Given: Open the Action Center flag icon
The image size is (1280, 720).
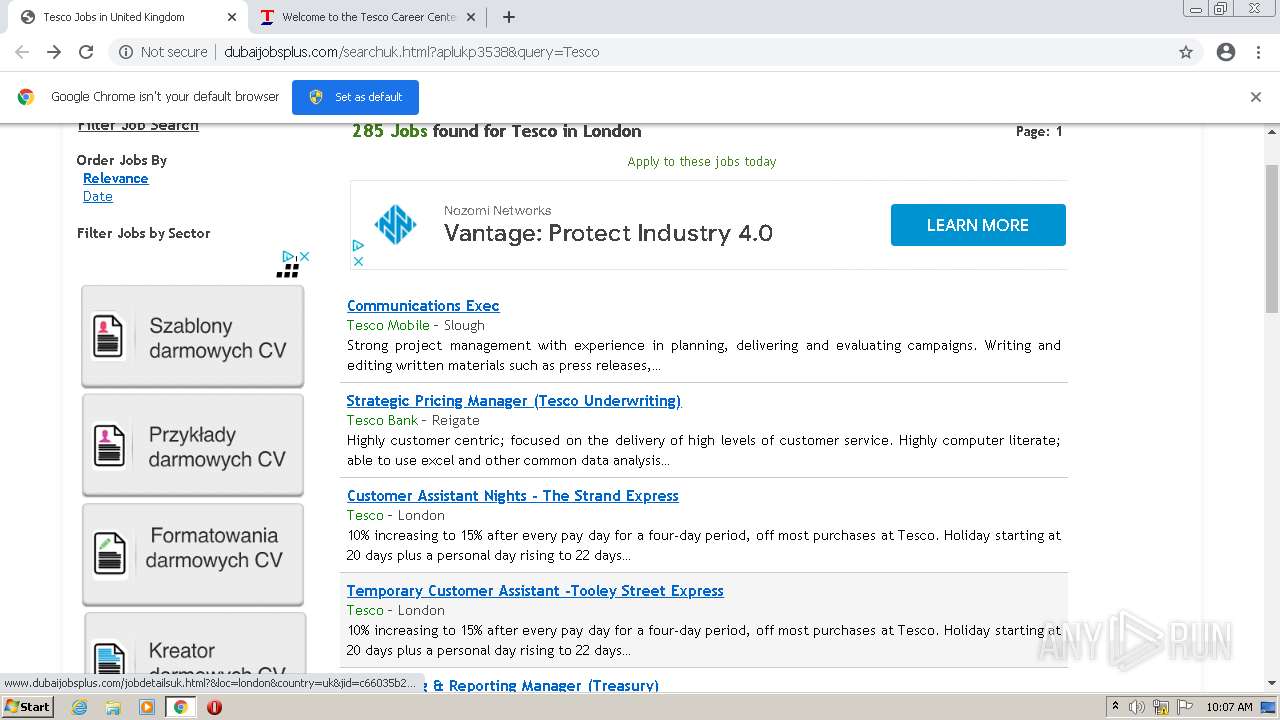Looking at the screenshot, I should click(1183, 707).
